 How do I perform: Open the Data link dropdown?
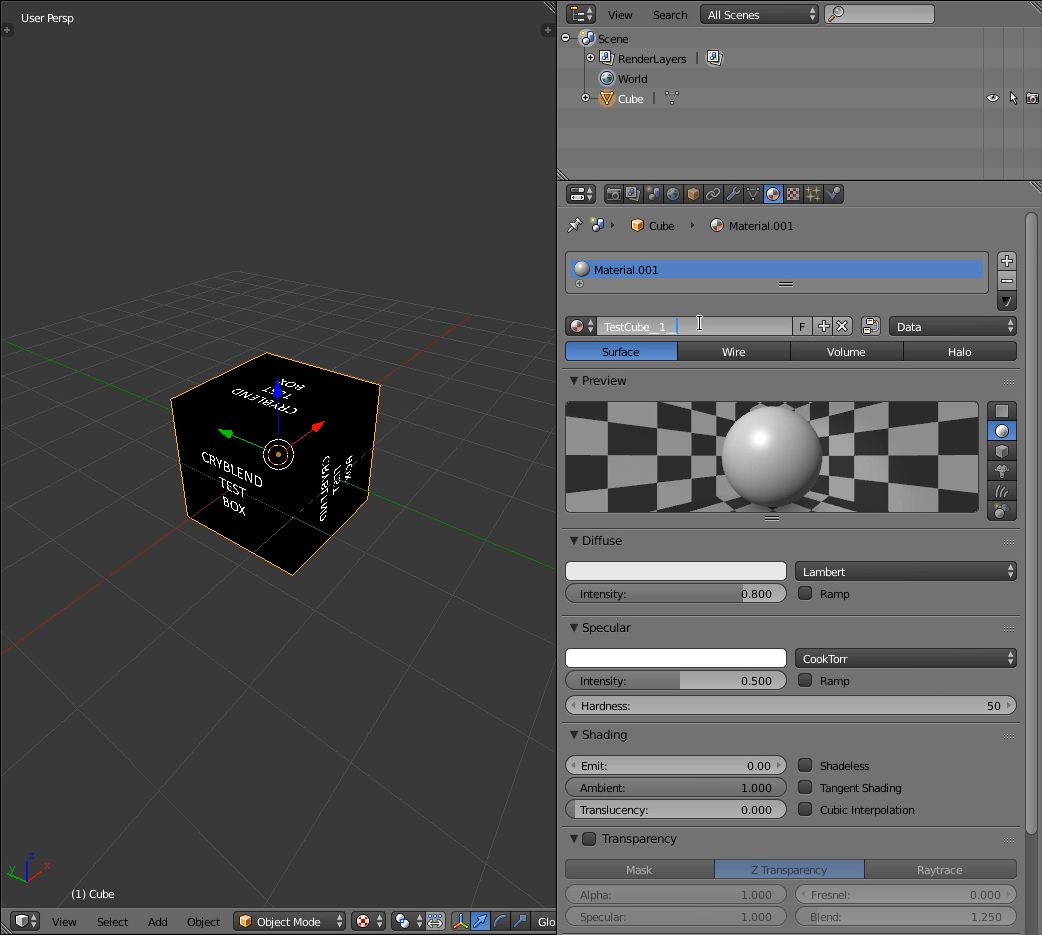(x=952, y=326)
